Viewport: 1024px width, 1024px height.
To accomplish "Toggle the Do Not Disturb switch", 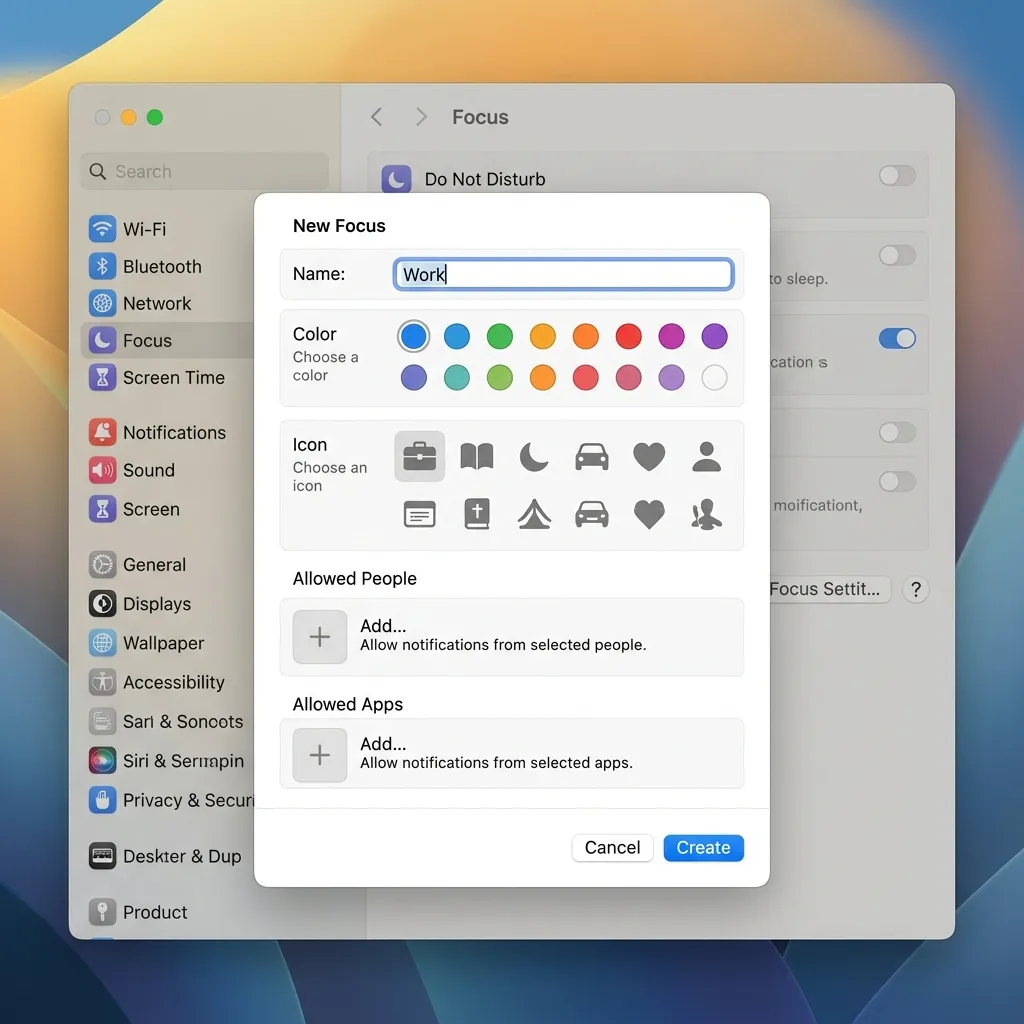I will tap(897, 175).
